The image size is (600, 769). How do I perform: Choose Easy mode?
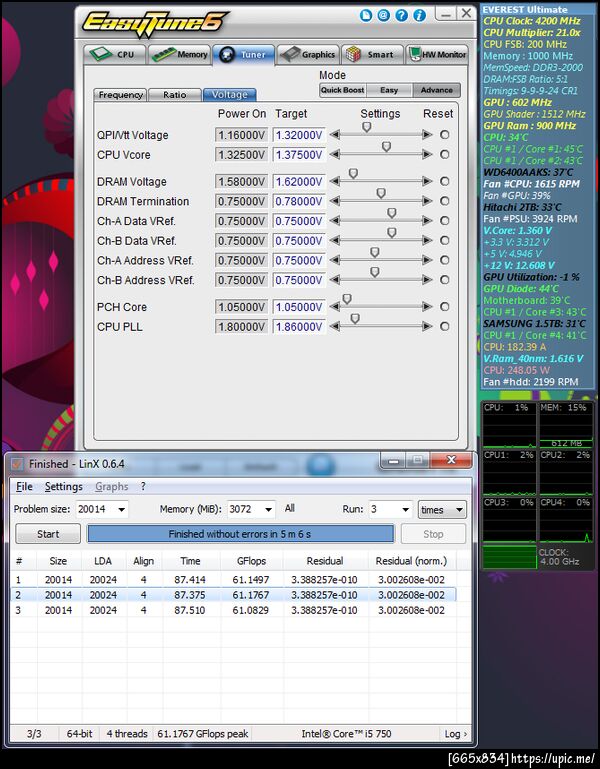389,90
